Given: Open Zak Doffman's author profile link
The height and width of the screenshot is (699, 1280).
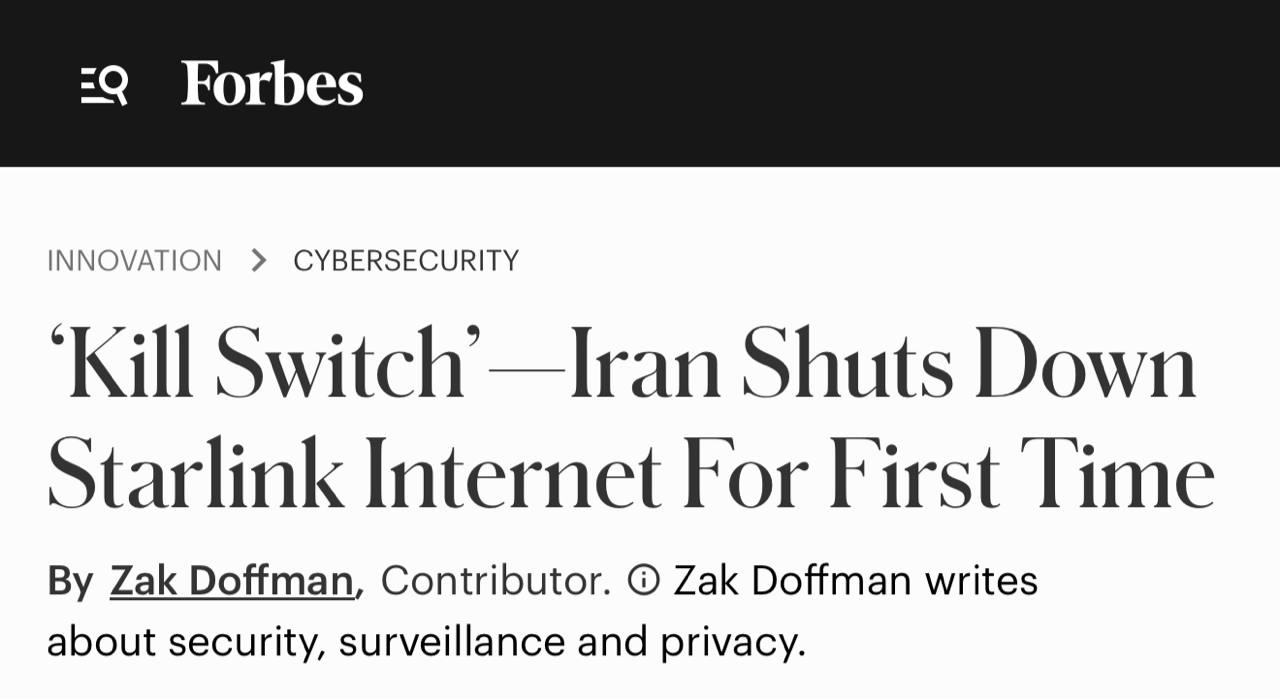Looking at the screenshot, I should 232,581.
